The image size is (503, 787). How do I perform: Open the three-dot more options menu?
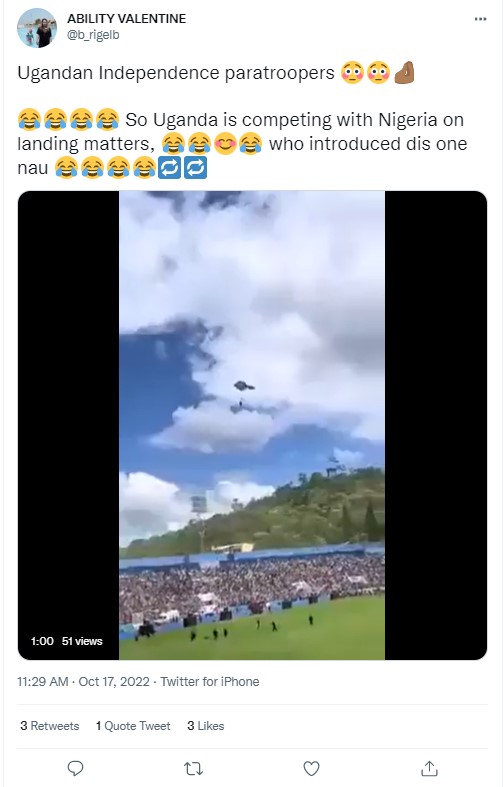pos(480,19)
